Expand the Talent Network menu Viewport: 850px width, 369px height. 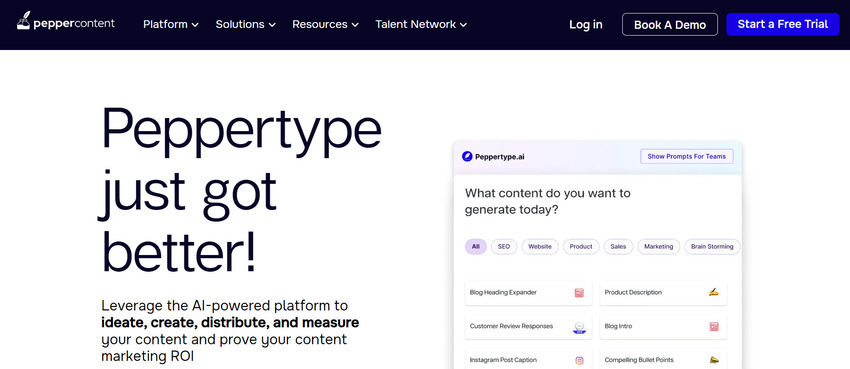(x=421, y=24)
